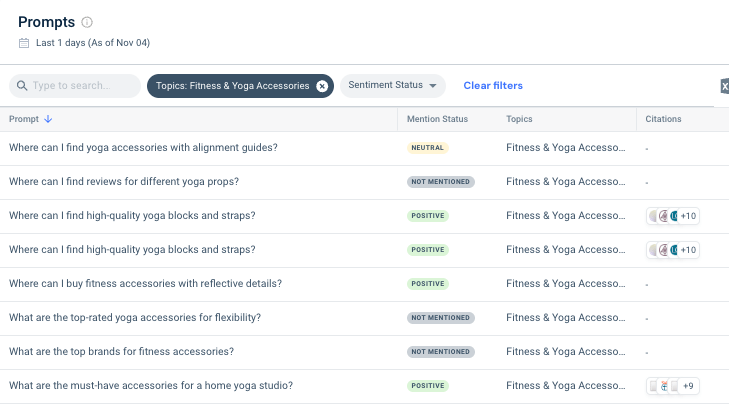Click the Prompts page heading

coord(46,22)
